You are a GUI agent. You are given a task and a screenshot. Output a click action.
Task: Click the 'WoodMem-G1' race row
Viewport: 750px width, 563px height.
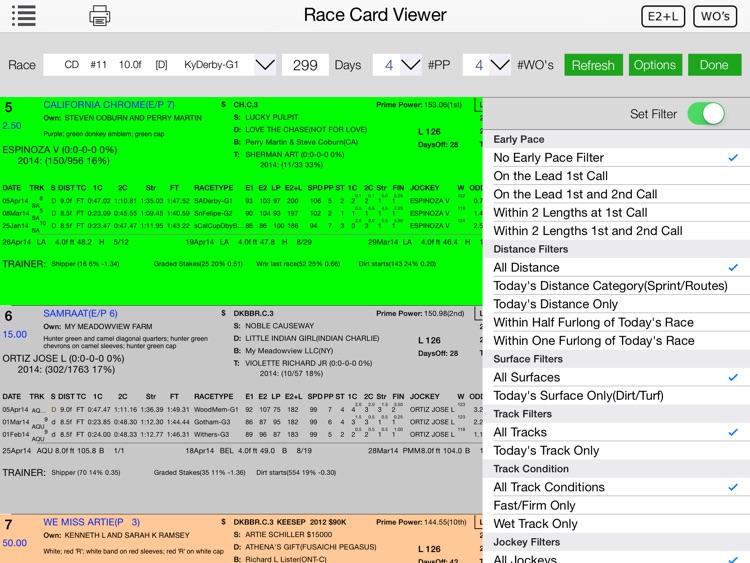pos(242,409)
